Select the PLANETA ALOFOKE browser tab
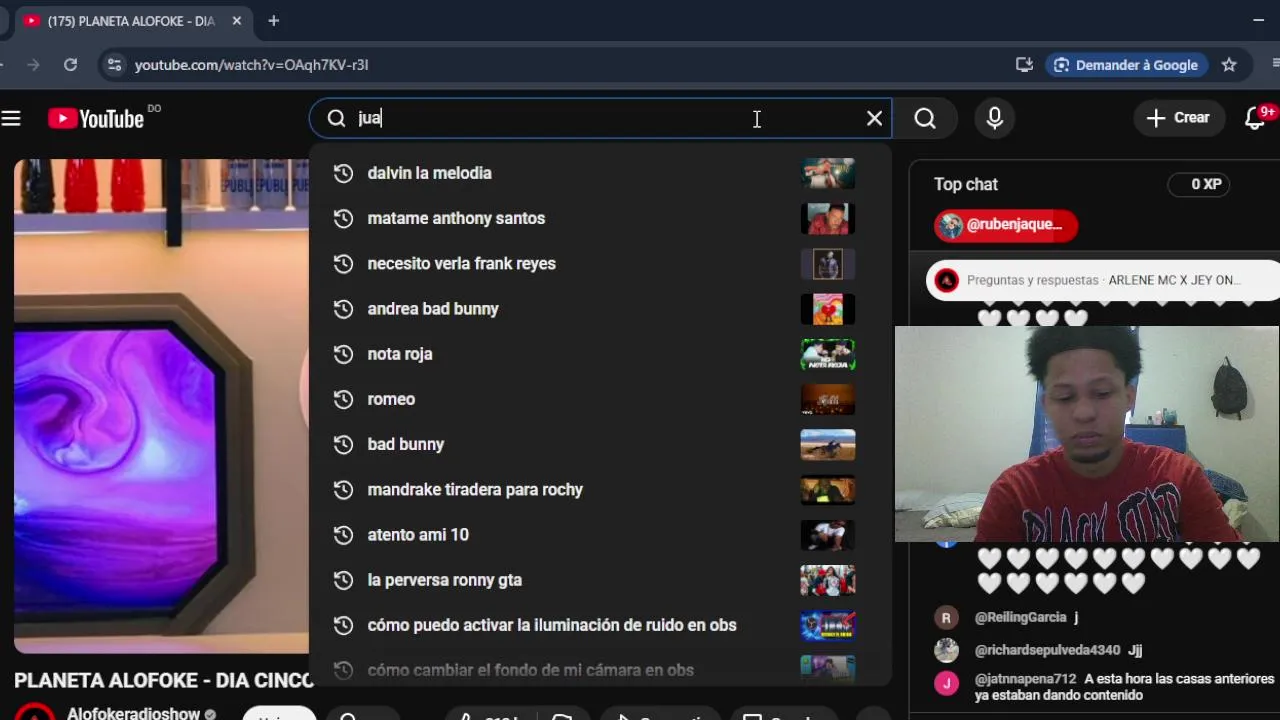 pos(133,21)
